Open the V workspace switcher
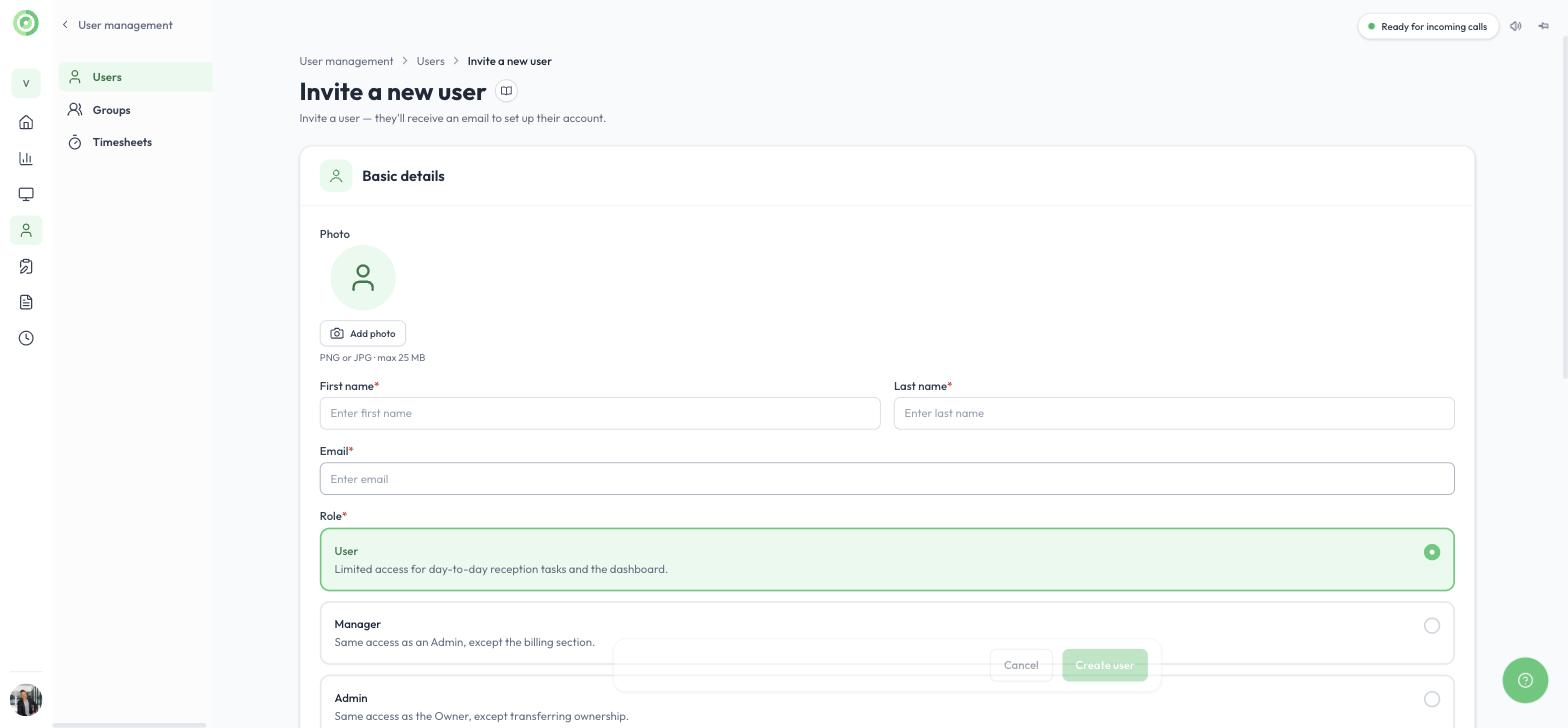 point(26,83)
